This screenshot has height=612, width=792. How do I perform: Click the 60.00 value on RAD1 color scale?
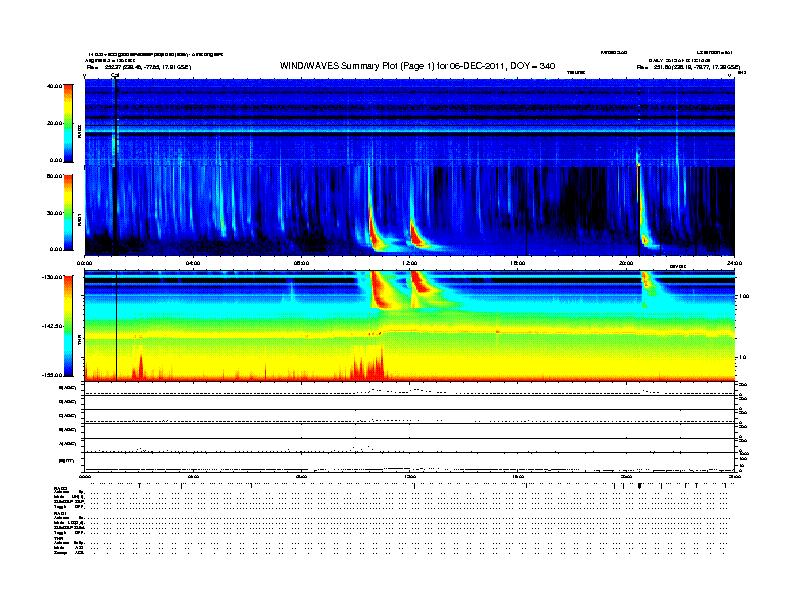click(x=54, y=176)
